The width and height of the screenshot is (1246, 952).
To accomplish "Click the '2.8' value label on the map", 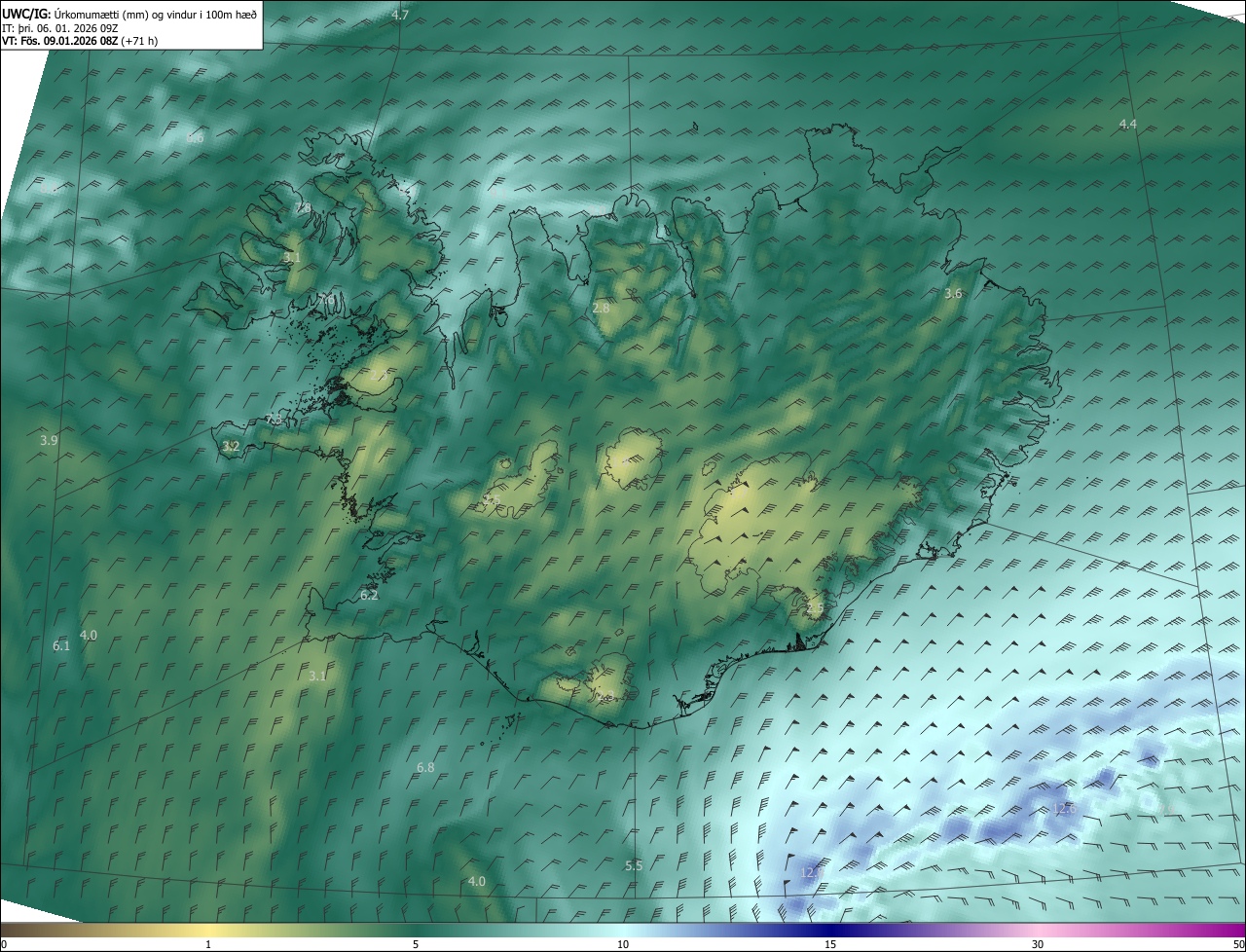I will (601, 309).
